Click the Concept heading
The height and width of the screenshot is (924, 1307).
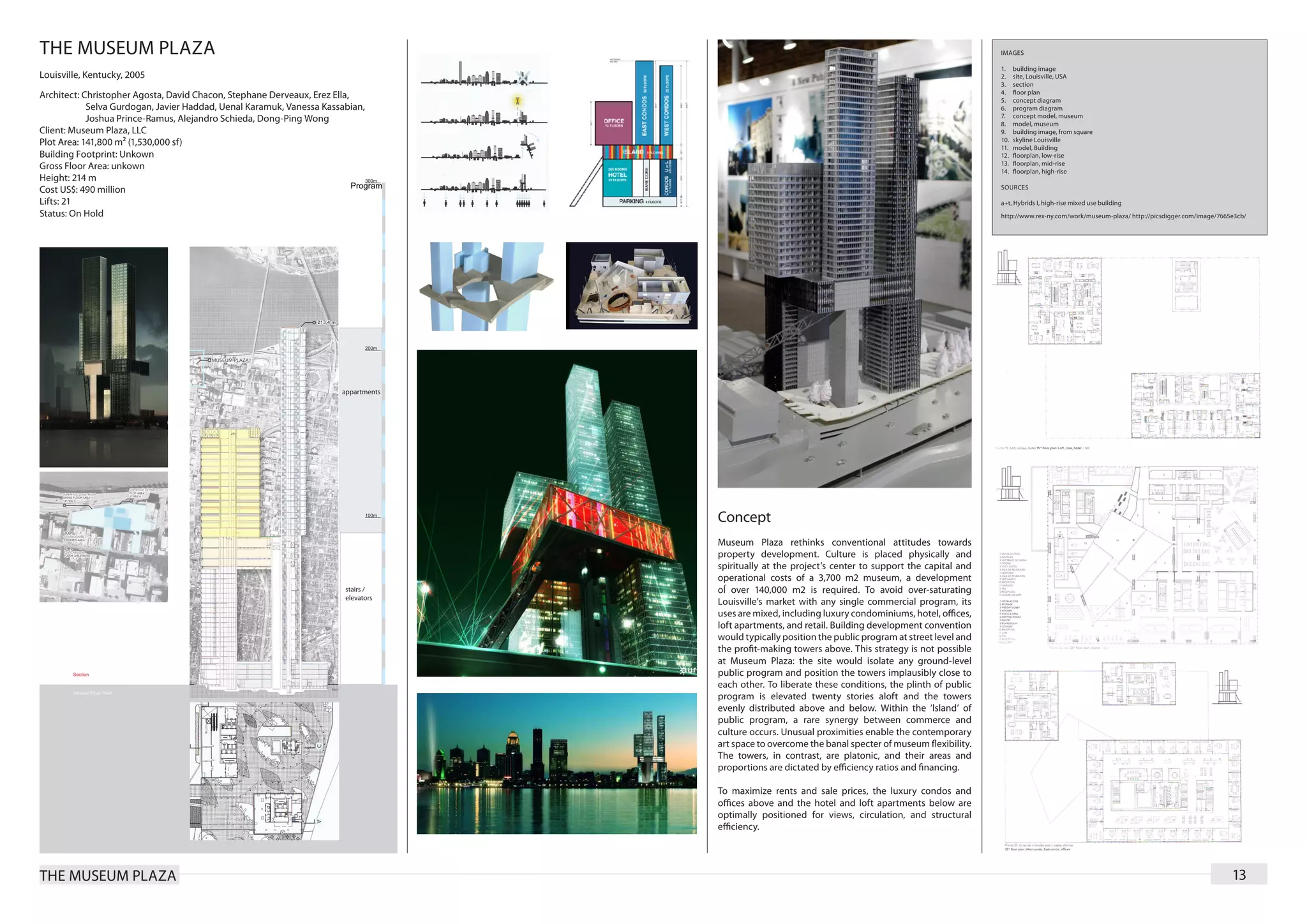coord(744,517)
